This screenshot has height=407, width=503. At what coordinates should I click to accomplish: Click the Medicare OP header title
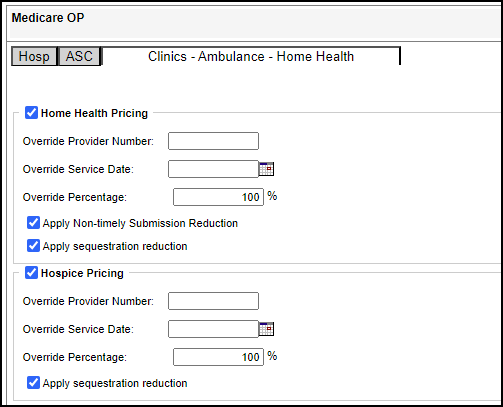(48, 18)
